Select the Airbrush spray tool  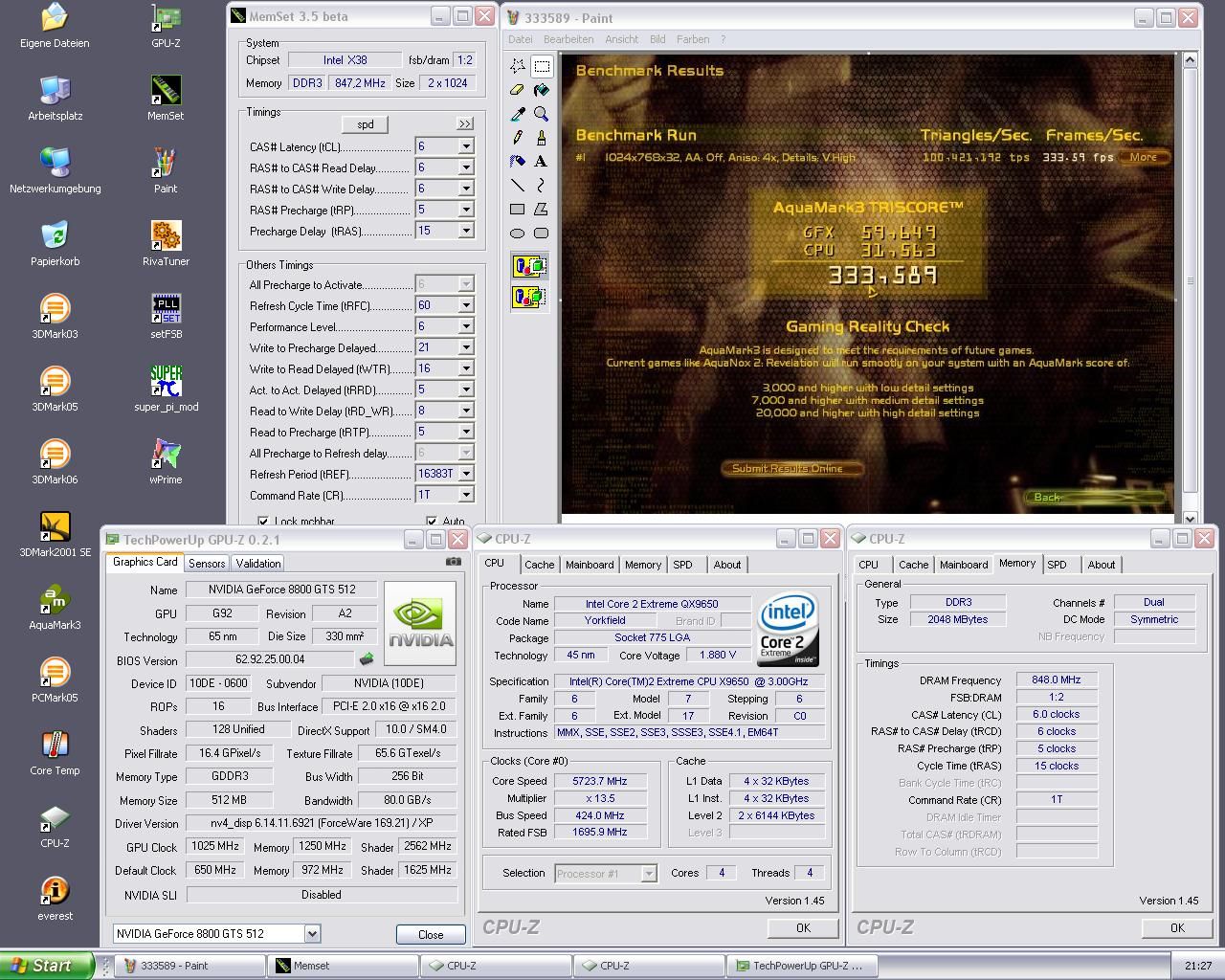(518, 162)
